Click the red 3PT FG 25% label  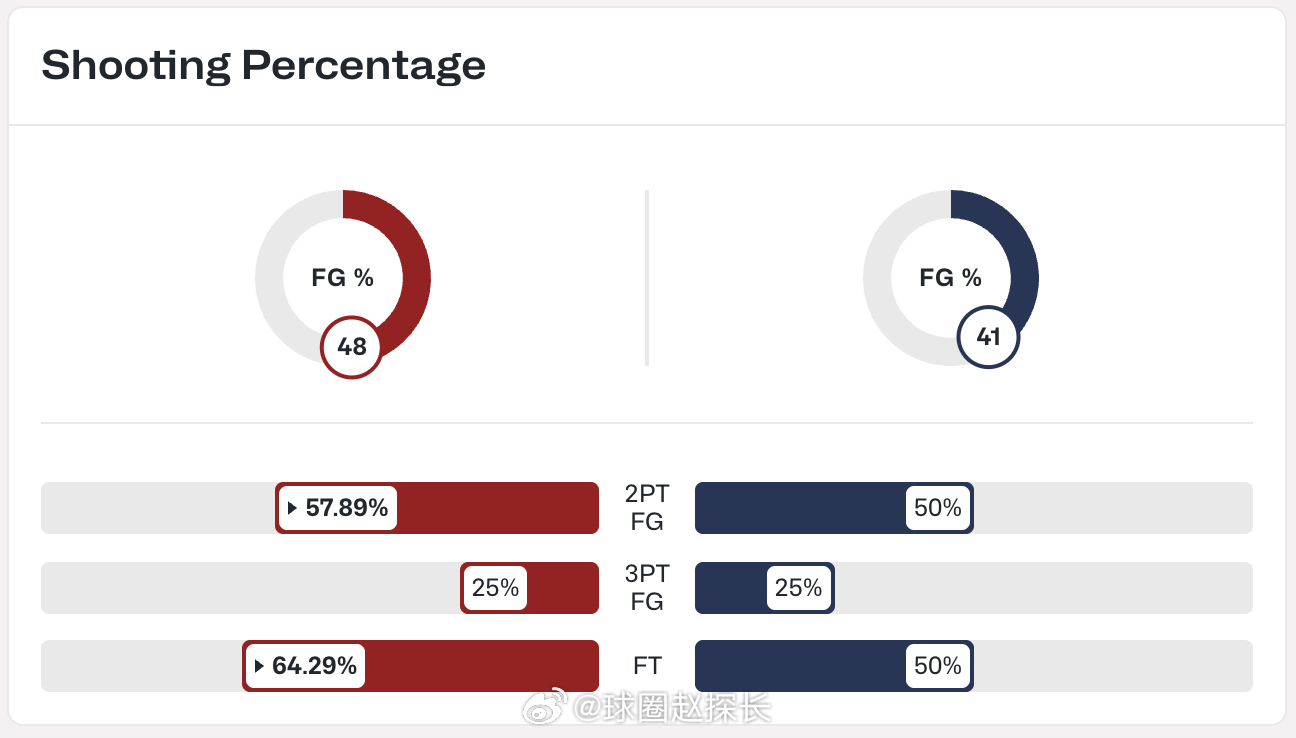click(495, 588)
